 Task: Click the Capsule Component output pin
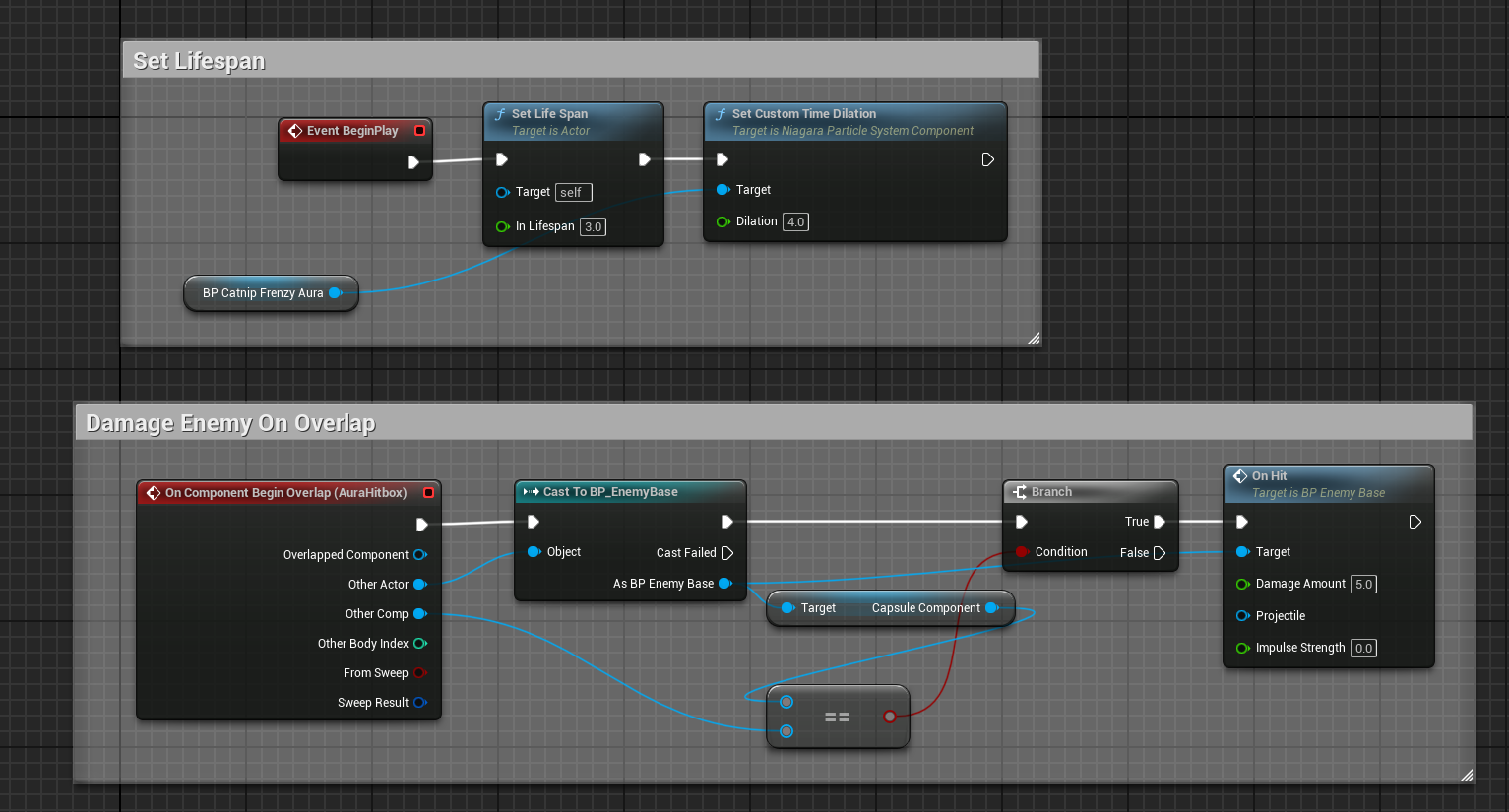tap(992, 607)
